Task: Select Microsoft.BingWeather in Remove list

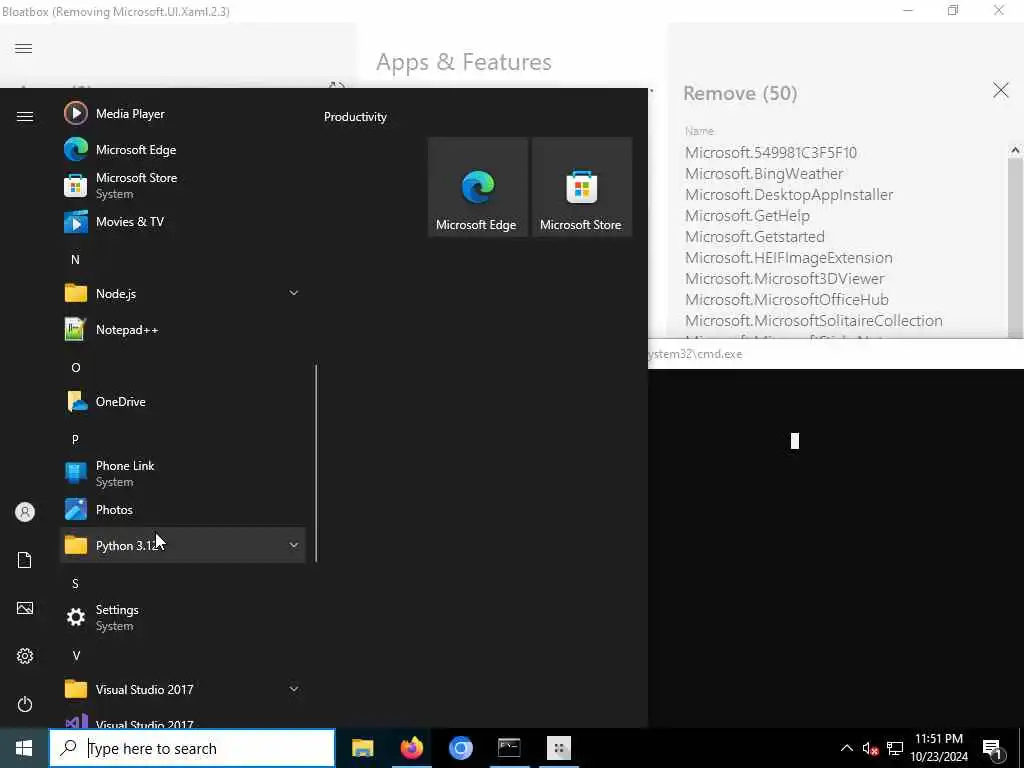Action: (763, 174)
